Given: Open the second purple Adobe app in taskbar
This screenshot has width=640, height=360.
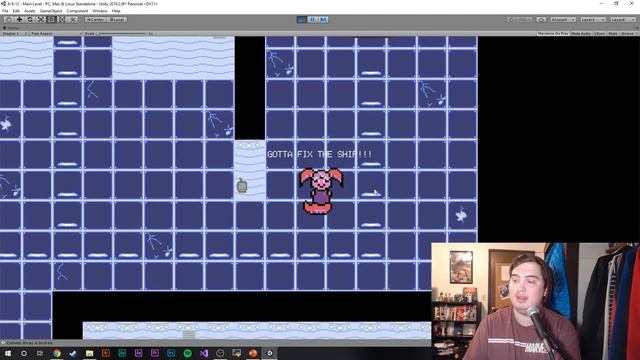Looking at the screenshot, I should pyautogui.click(x=155, y=353).
